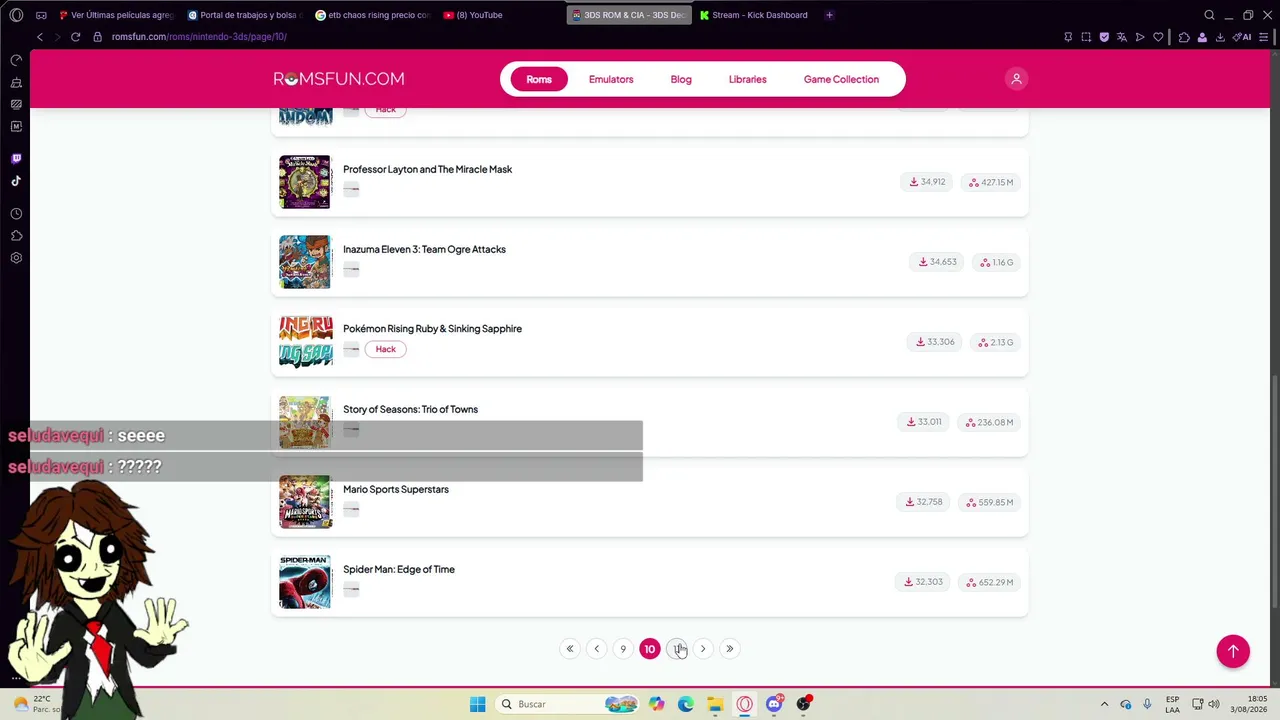Click the Inazuma Eleven 3 cover thumbnail
The image size is (1280, 720).
305,262
